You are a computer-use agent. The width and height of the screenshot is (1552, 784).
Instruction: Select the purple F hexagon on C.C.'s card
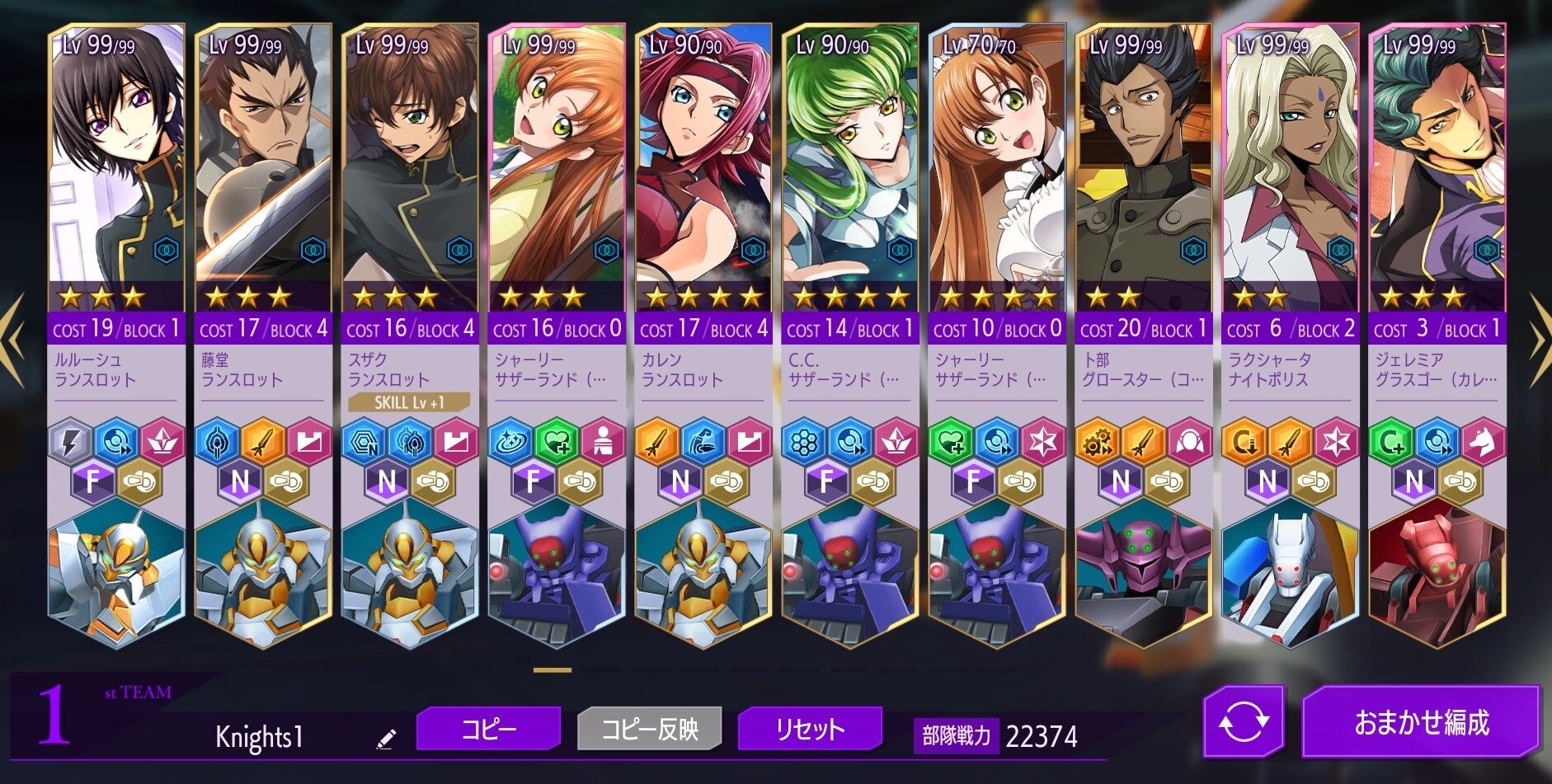827,481
